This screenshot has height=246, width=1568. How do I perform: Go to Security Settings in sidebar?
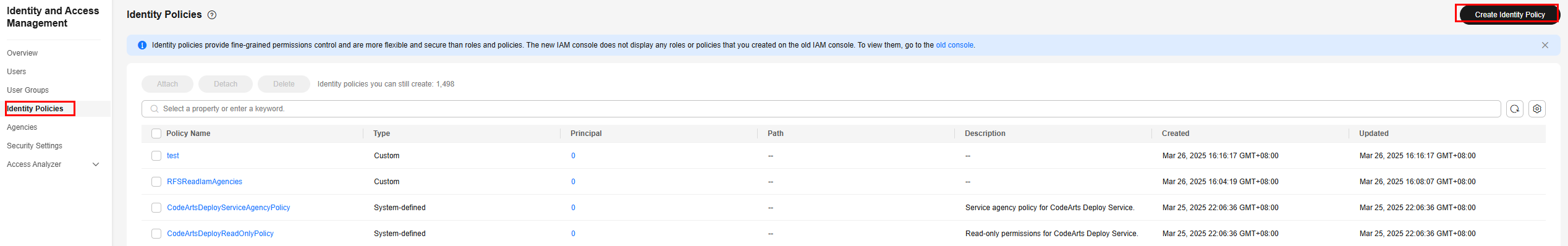[x=35, y=146]
